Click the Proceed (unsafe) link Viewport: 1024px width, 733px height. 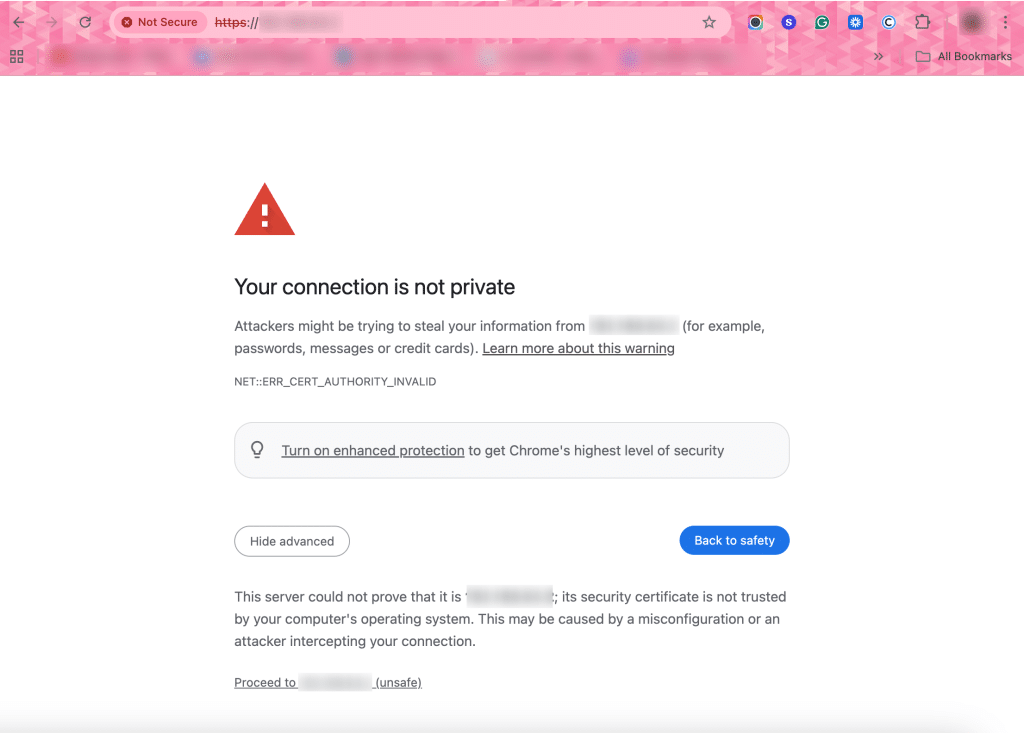tap(328, 682)
